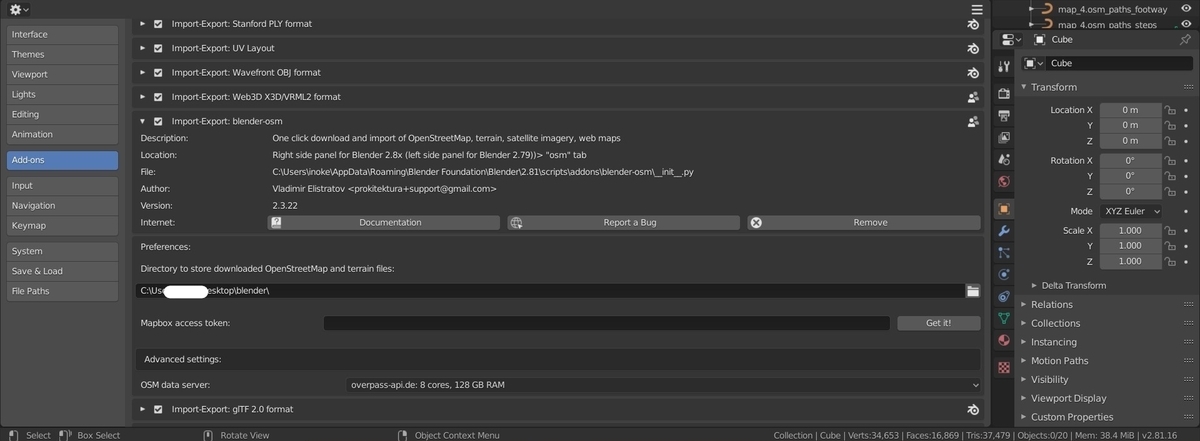This screenshot has height=441, width=1200.
Task: Click the Rotation X lock icon
Action: click(1169, 160)
